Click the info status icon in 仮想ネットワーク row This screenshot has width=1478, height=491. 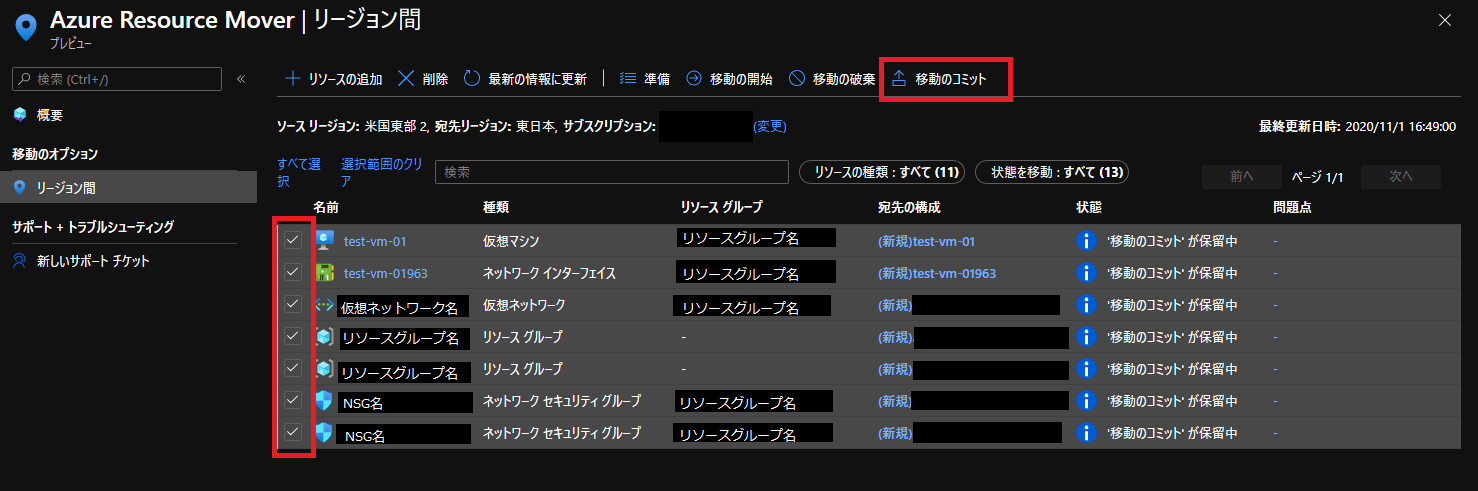tap(1086, 305)
